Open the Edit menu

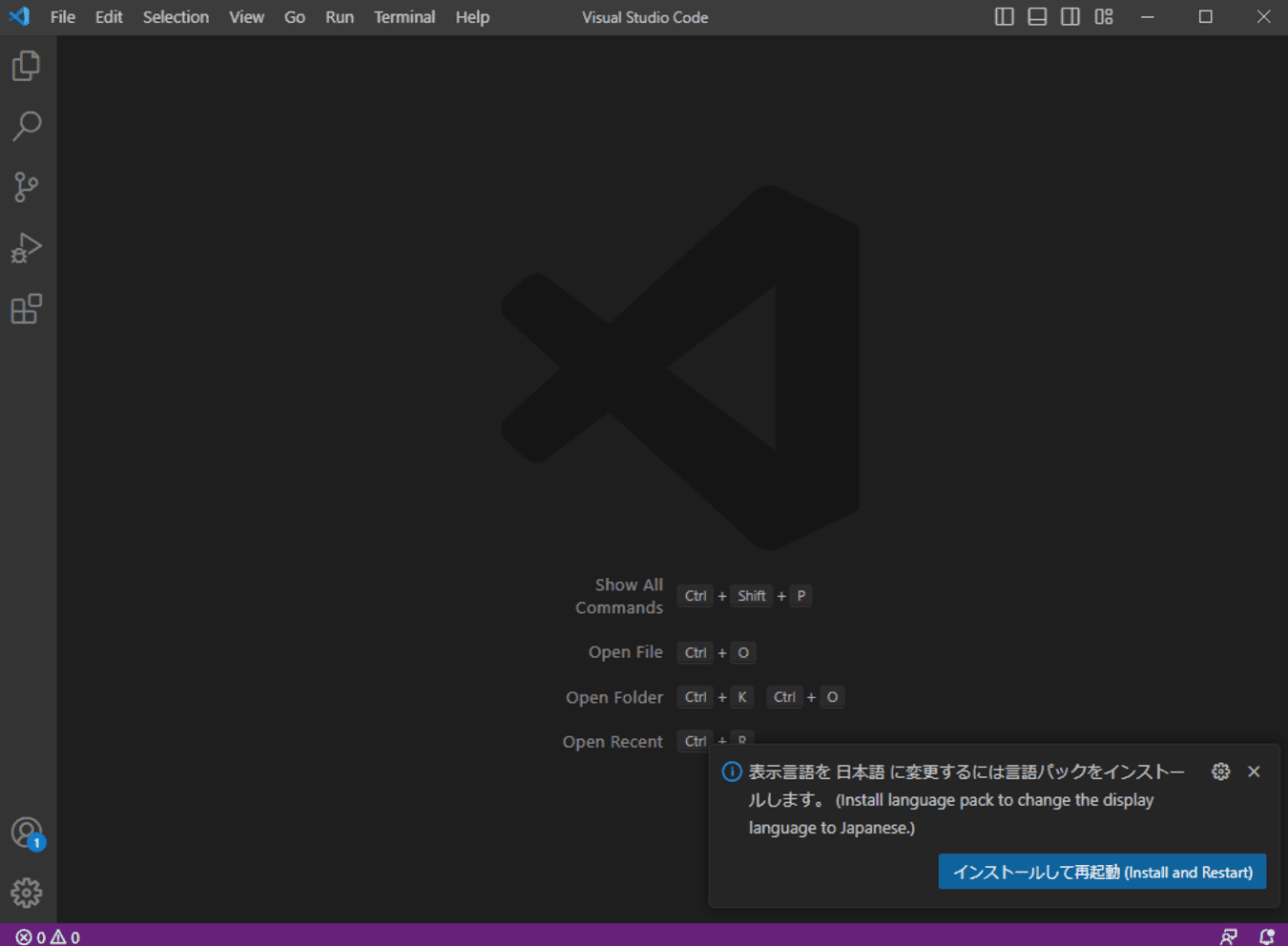109,17
